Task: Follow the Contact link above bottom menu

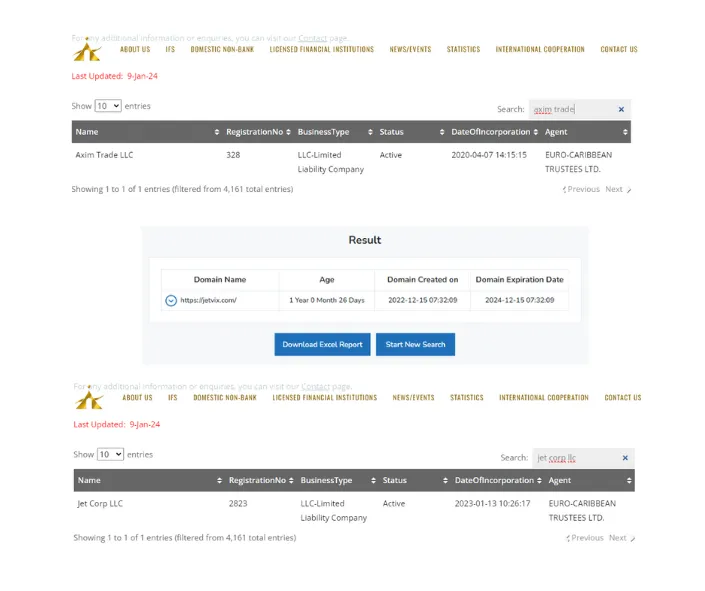Action: (x=316, y=386)
